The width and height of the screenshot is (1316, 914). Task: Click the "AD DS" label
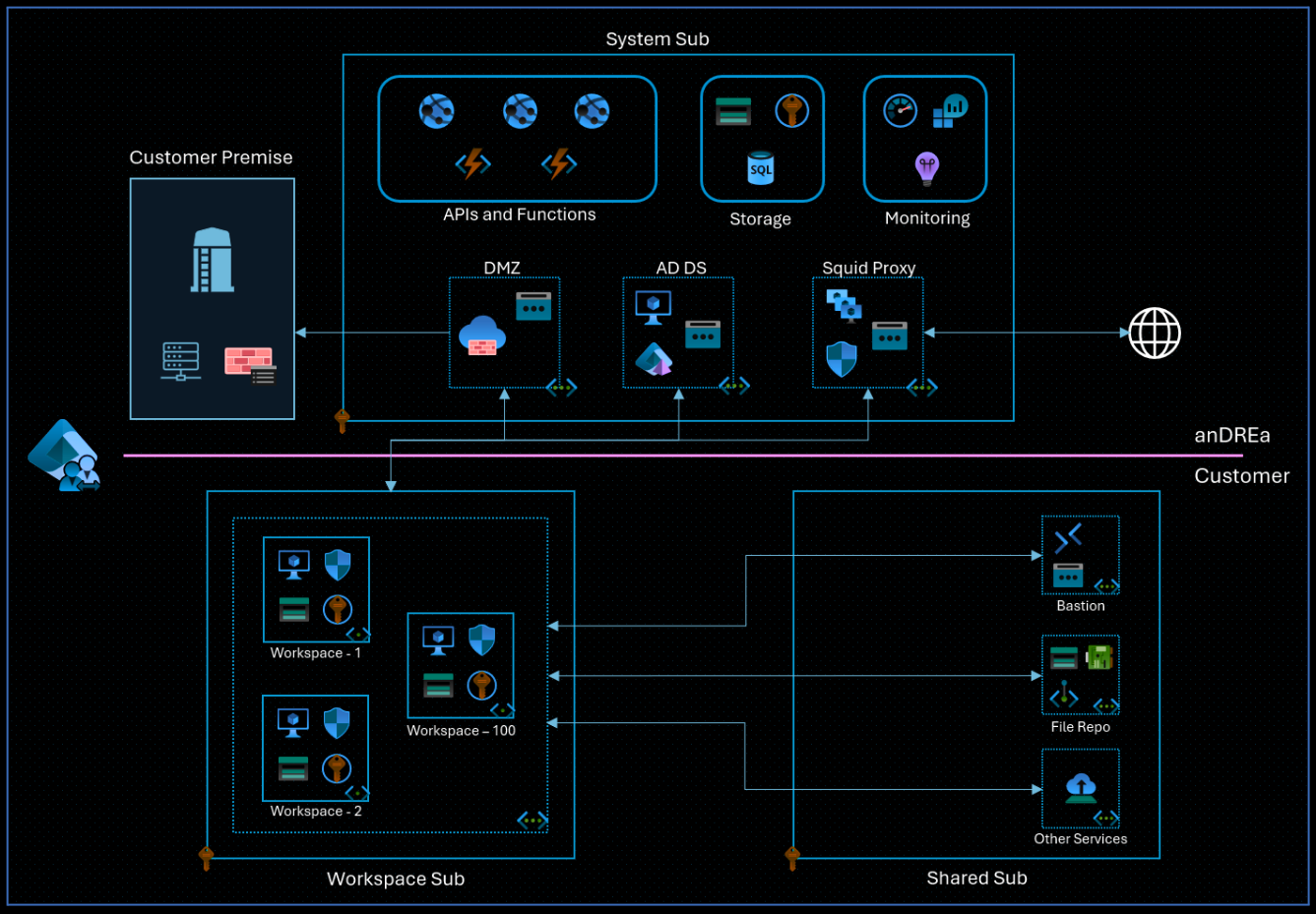(681, 268)
